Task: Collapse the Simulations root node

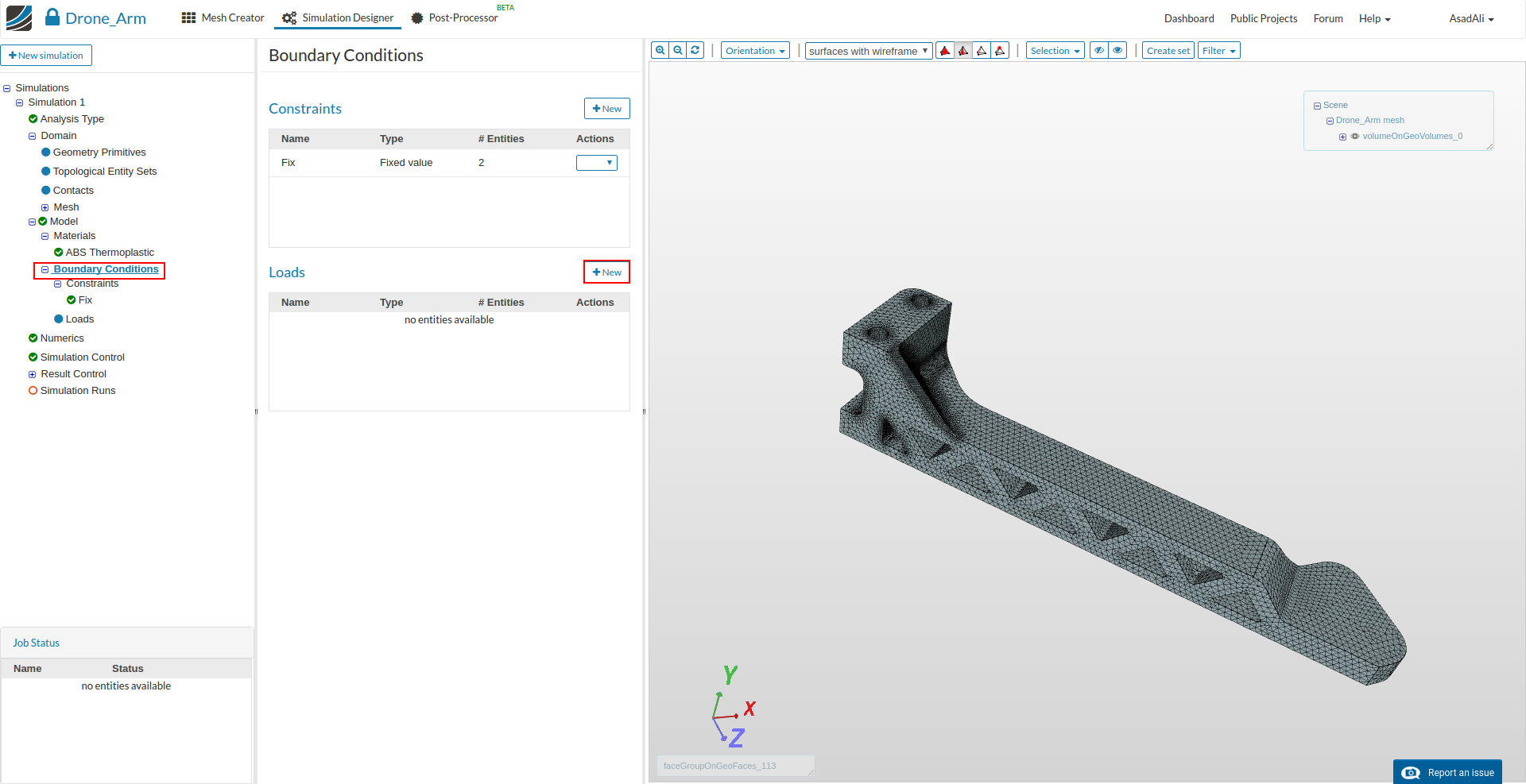Action: pyautogui.click(x=6, y=89)
